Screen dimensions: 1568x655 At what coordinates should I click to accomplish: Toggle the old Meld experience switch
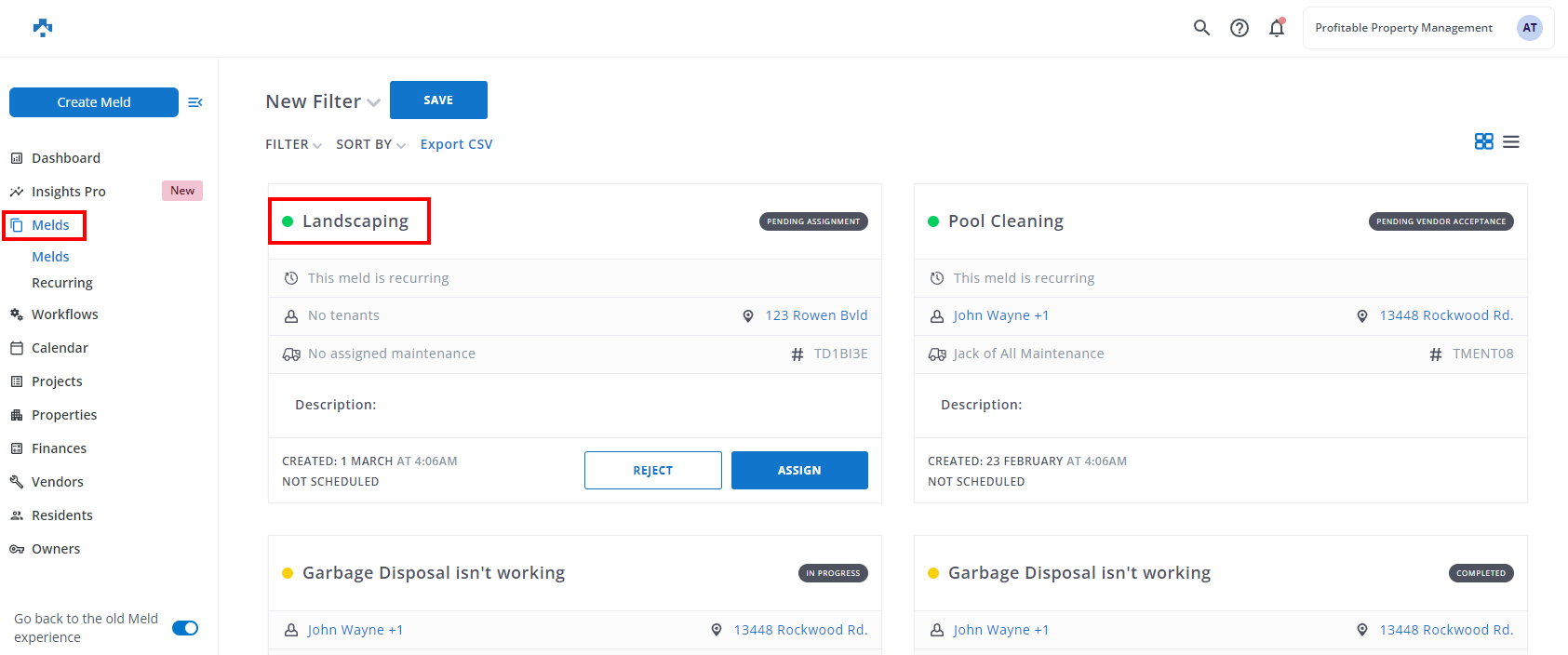(185, 628)
